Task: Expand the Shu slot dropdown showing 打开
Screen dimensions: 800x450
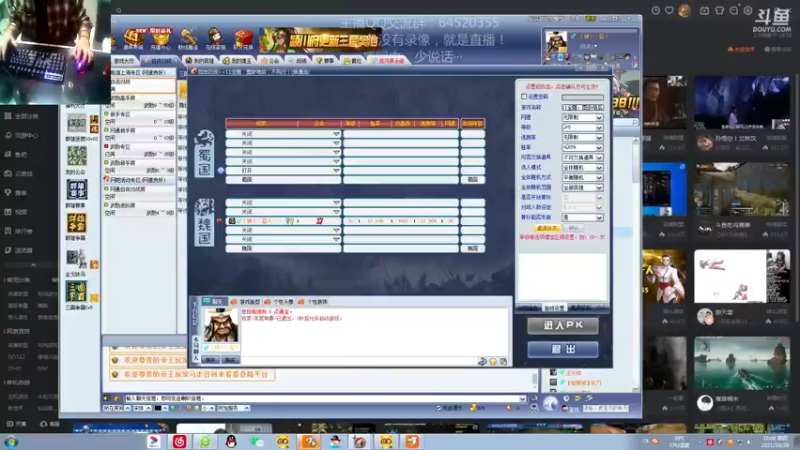Action: pyautogui.click(x=336, y=170)
